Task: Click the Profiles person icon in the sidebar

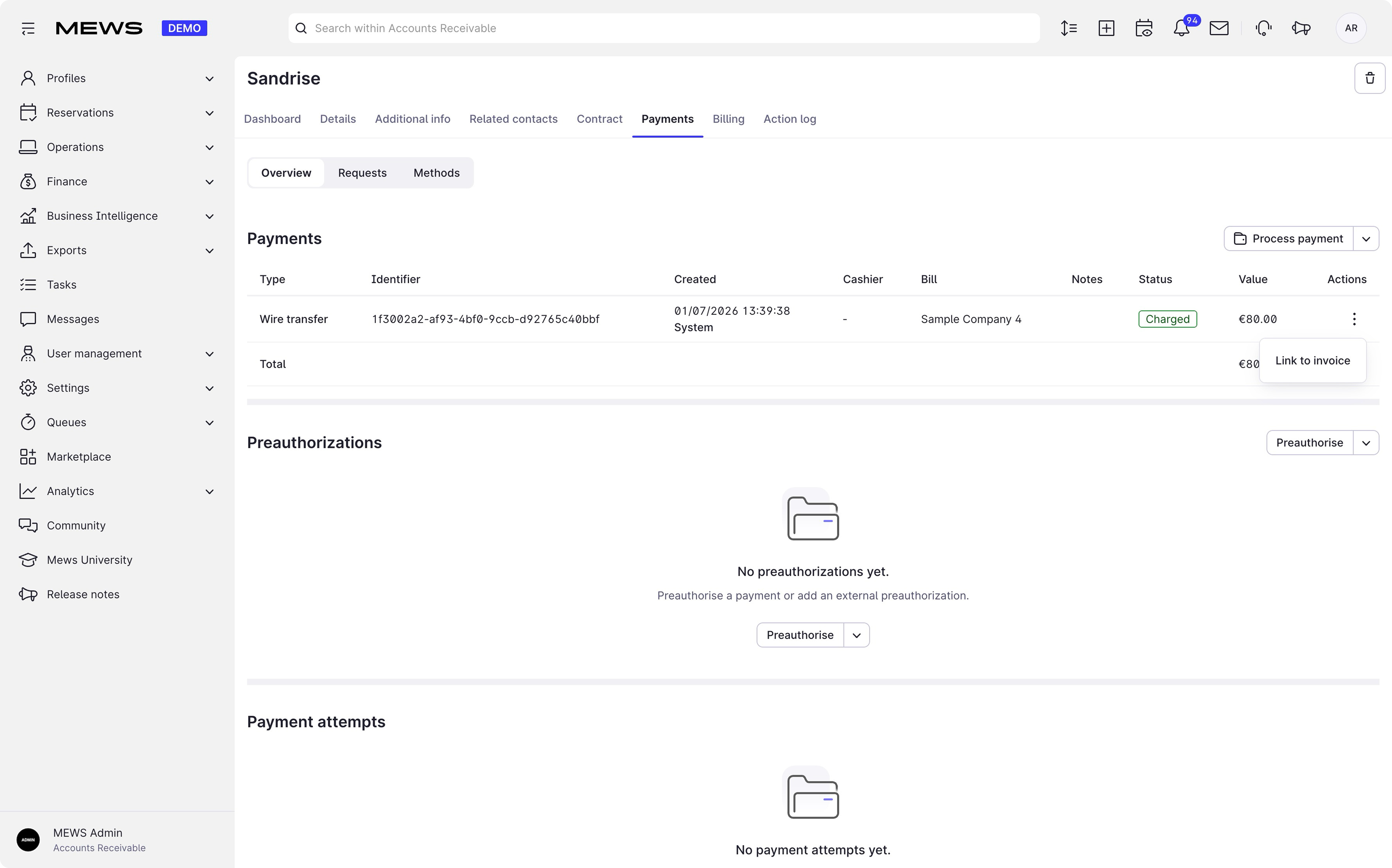Action: tap(28, 78)
